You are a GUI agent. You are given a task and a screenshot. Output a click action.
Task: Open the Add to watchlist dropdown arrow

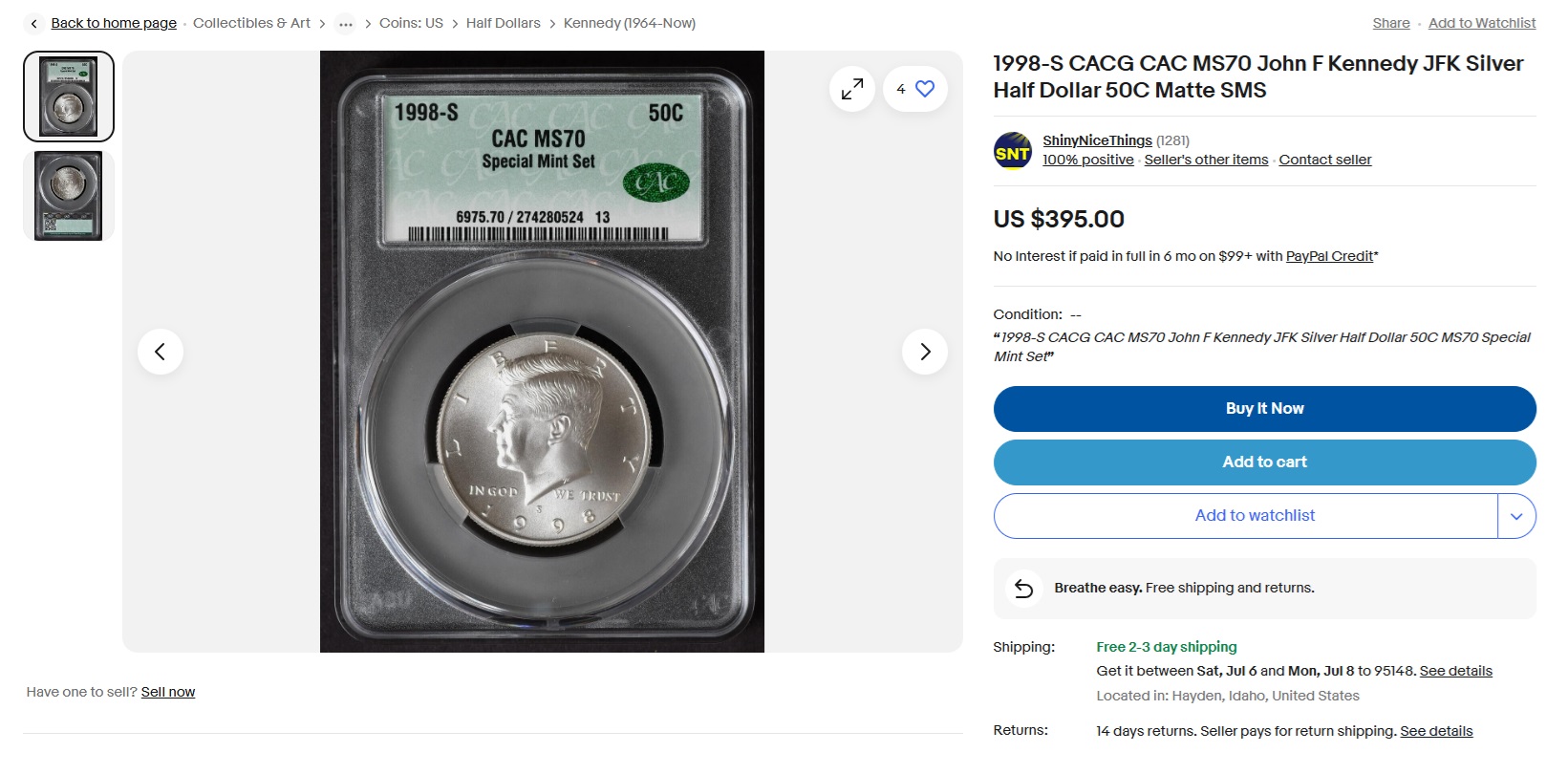pos(1516,516)
